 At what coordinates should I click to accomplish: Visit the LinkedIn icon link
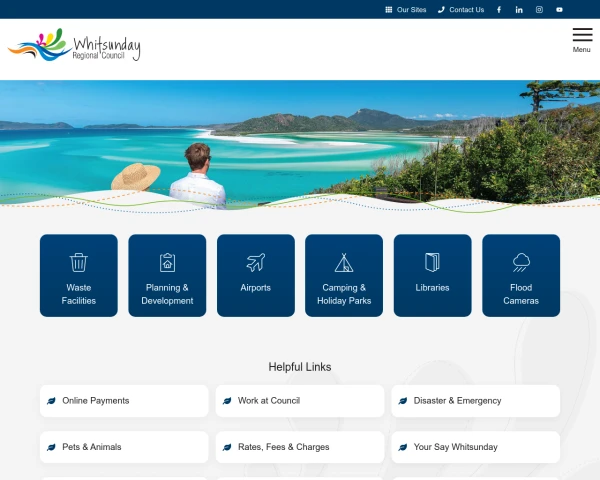519,10
